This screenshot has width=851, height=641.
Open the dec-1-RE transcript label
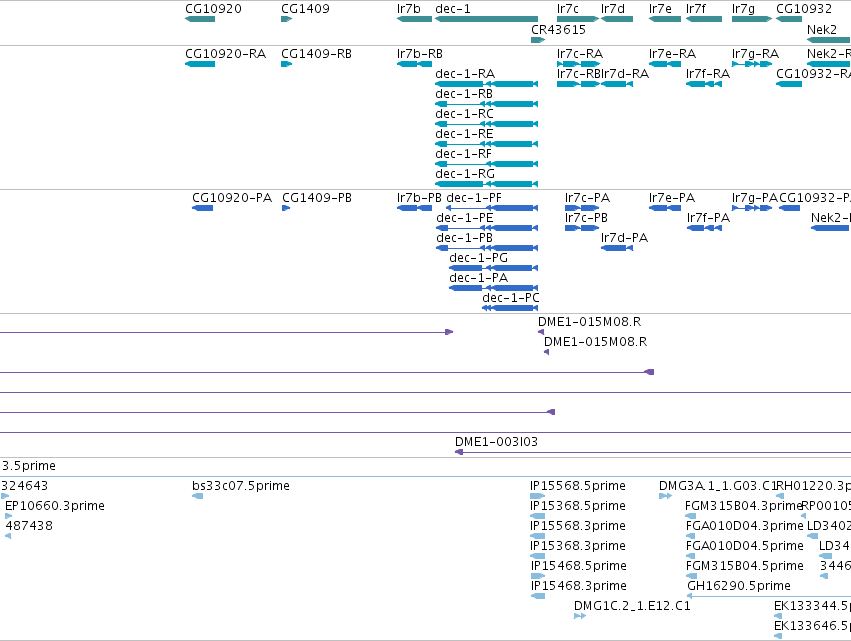[464, 134]
